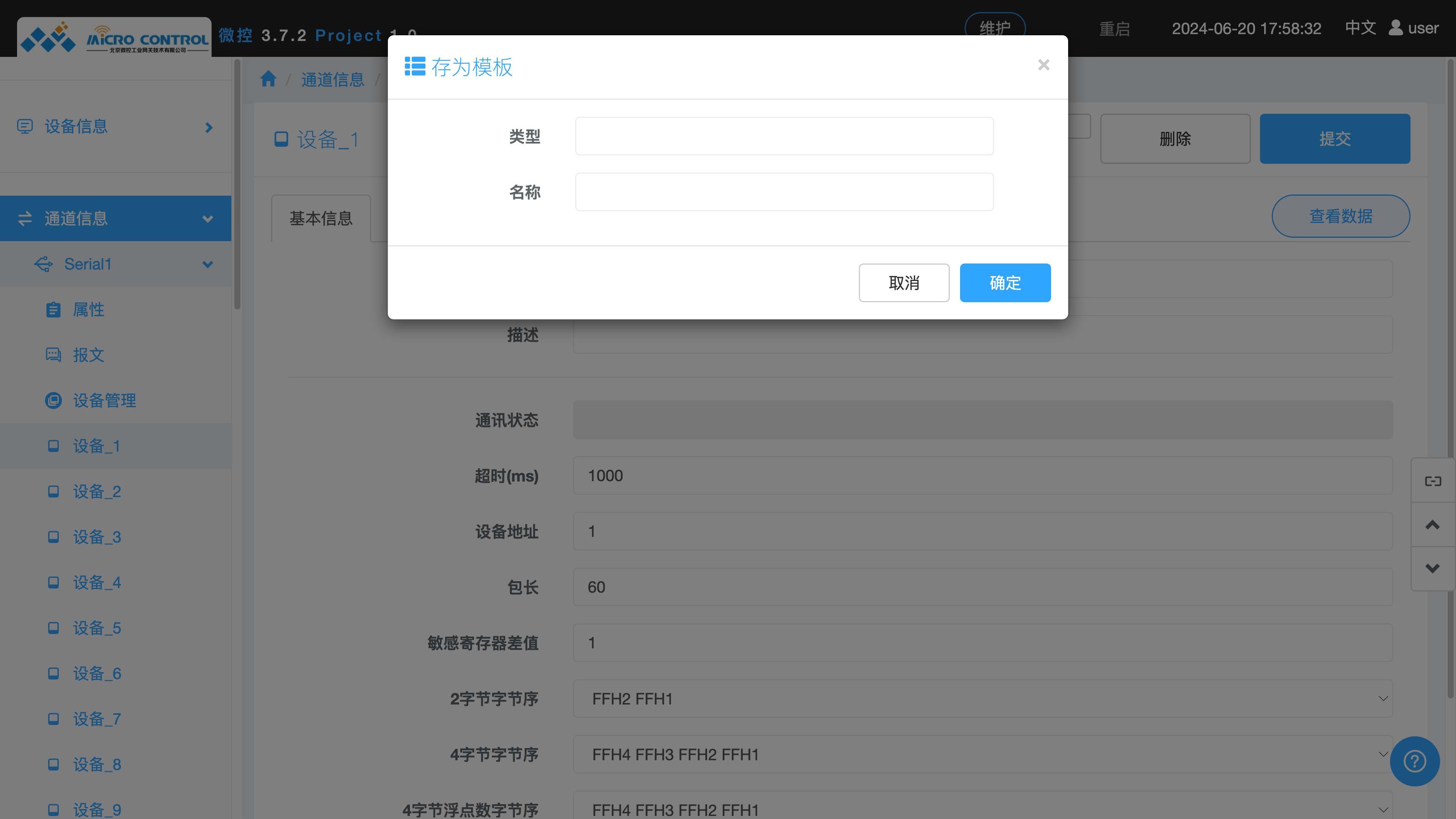
Task: Select 设备_3 in the sidebar
Action: click(x=97, y=537)
